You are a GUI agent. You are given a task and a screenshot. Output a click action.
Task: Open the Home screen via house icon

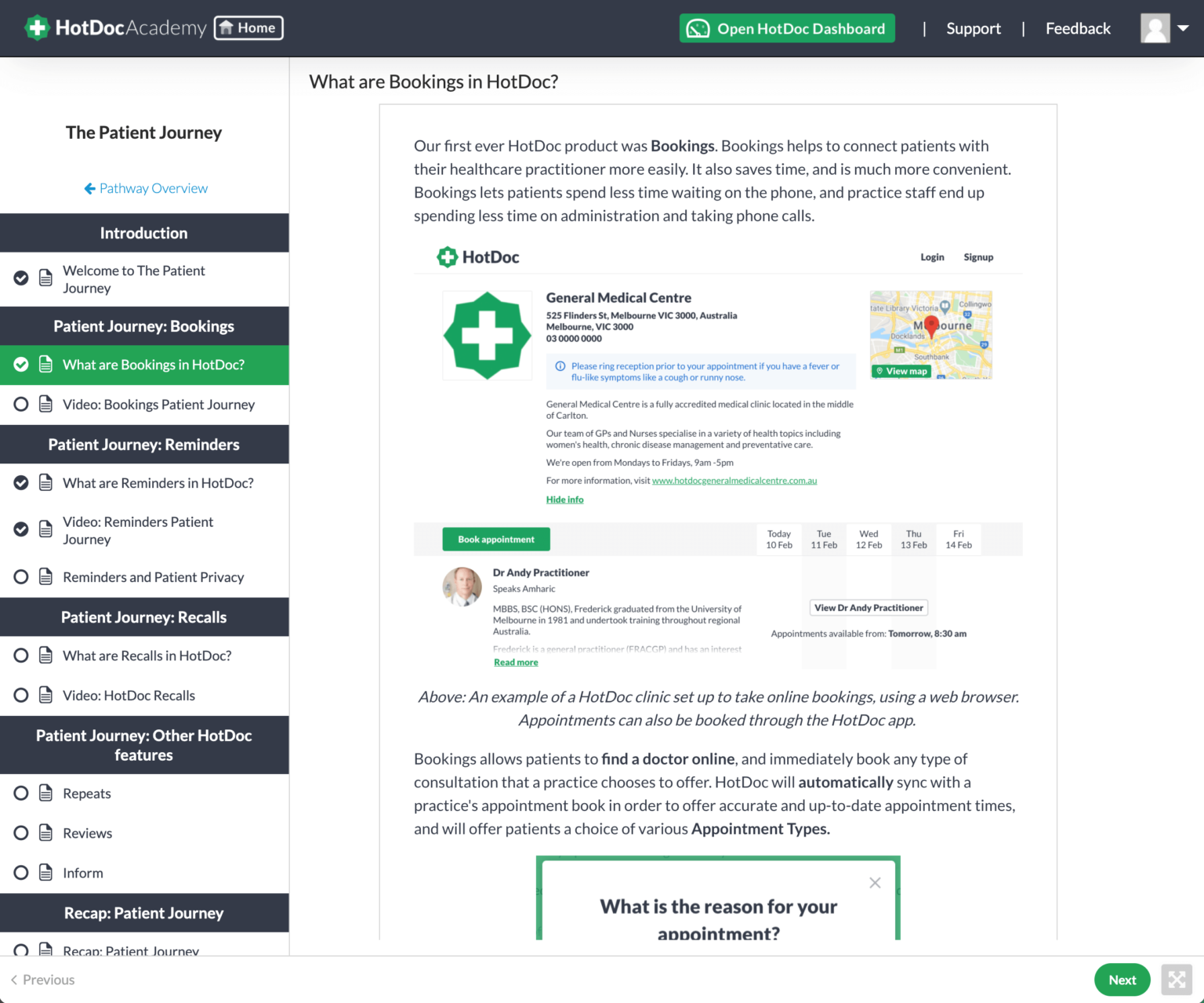[226, 27]
